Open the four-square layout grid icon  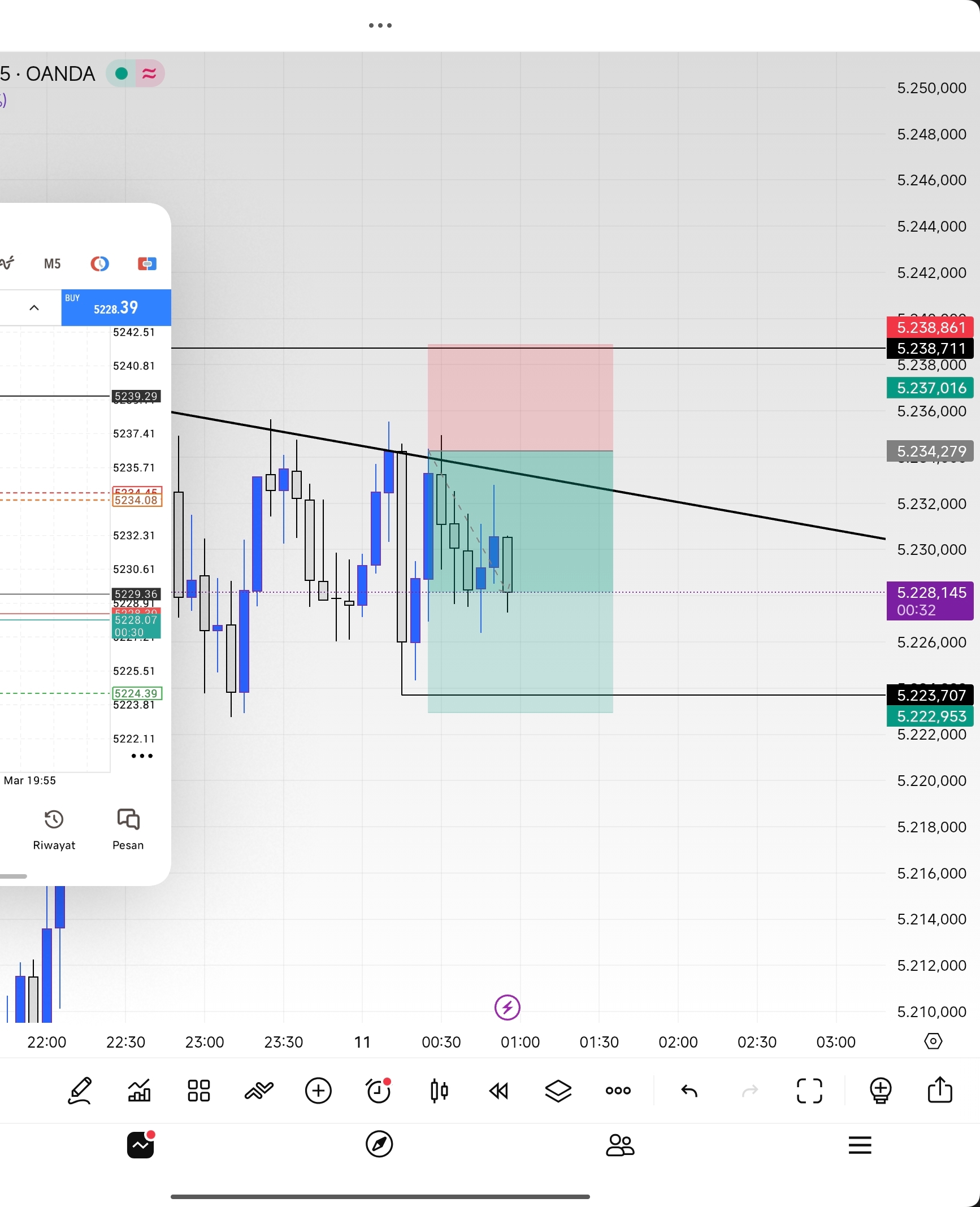point(199,1091)
